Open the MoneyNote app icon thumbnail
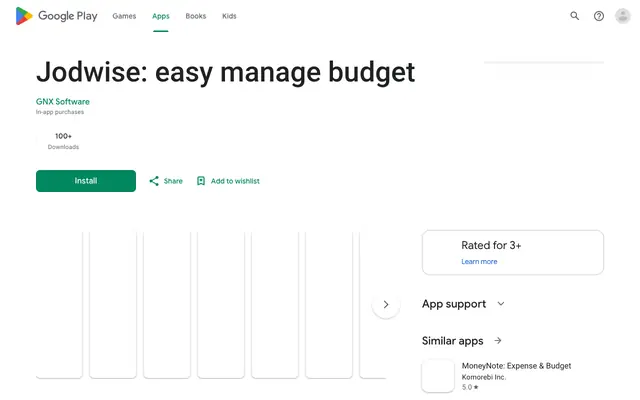Image resolution: width=640 pixels, height=400 pixels. [x=438, y=376]
